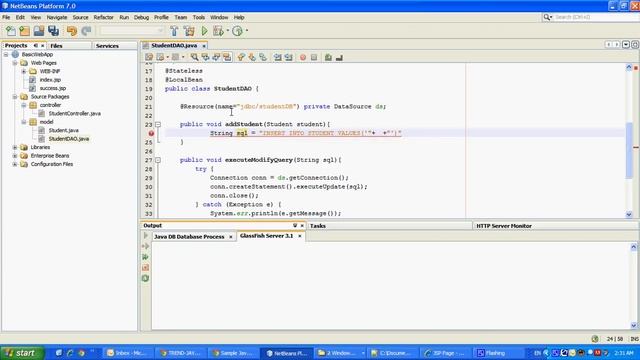Click the Windows Start button
640x360 pixels.
coord(21,353)
